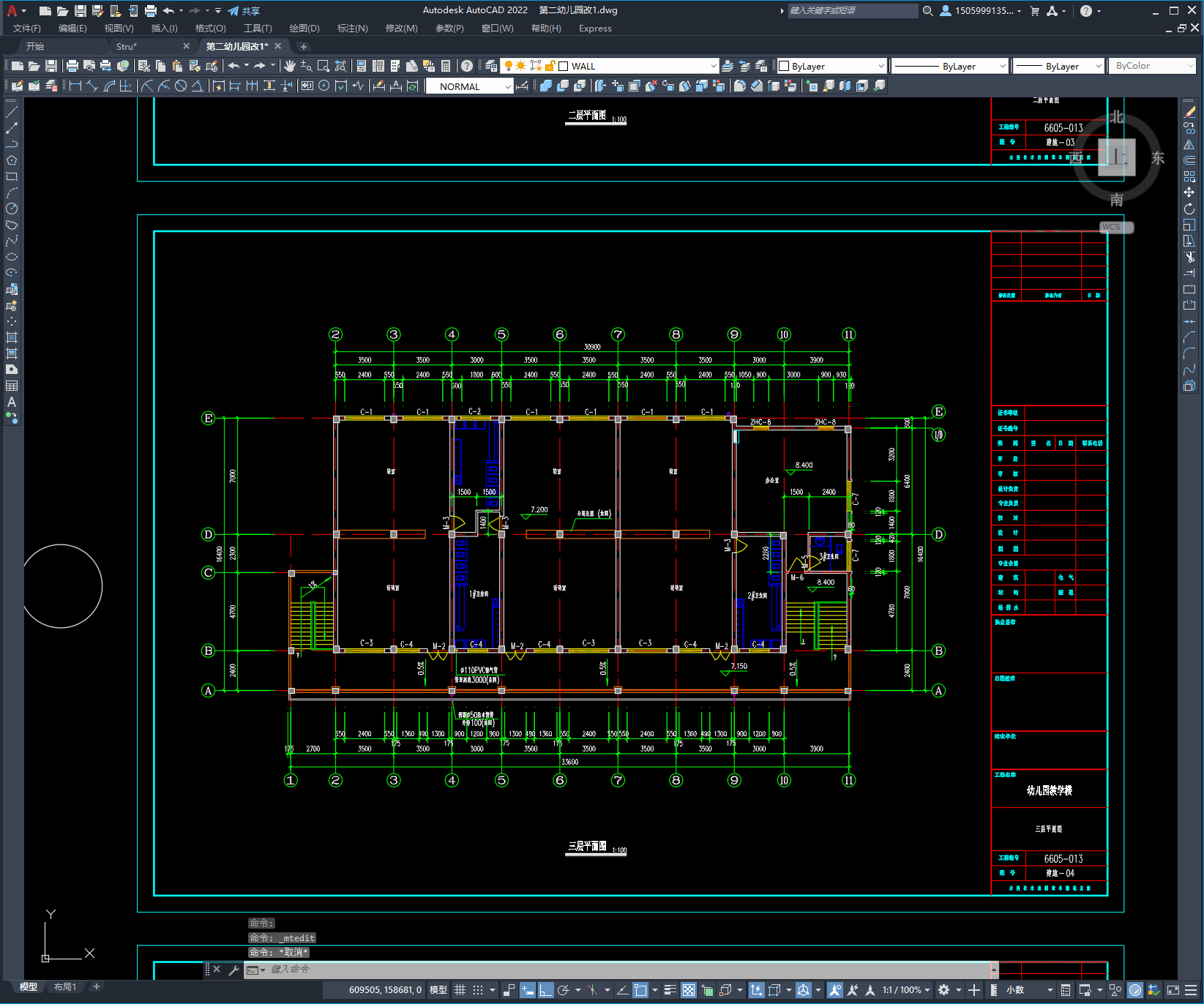Toggle lineweight display in status bar
Screen dimensions: 1204x1004
coord(670,990)
